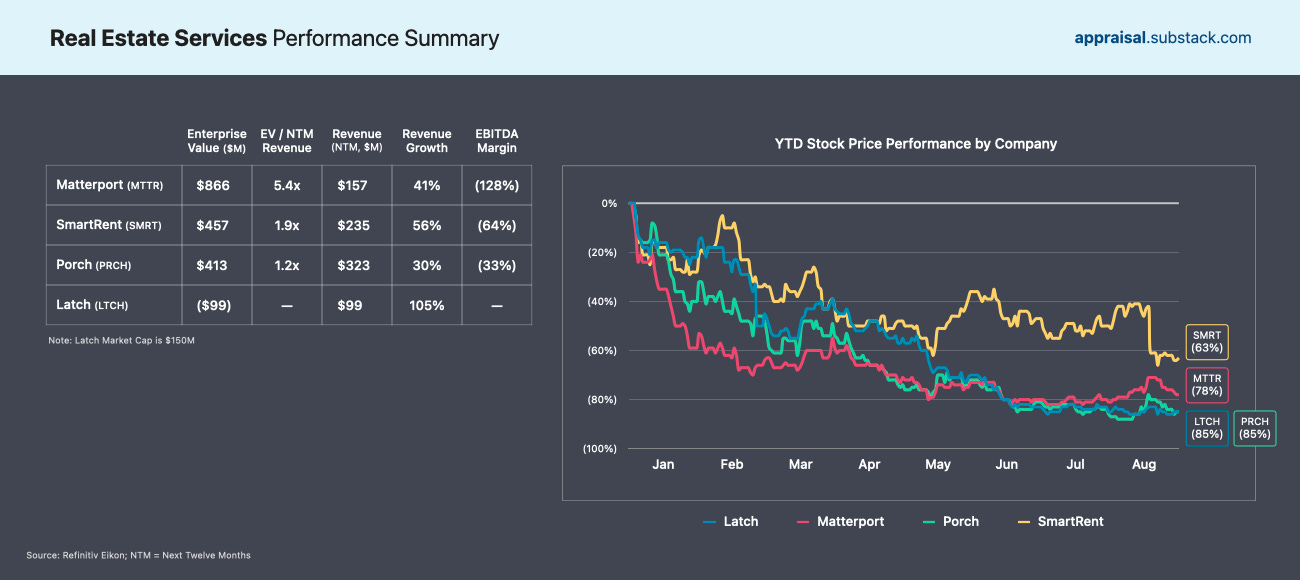This screenshot has height=580, width=1300.
Task: Click the LTCH (85%) end label
Action: [1207, 428]
